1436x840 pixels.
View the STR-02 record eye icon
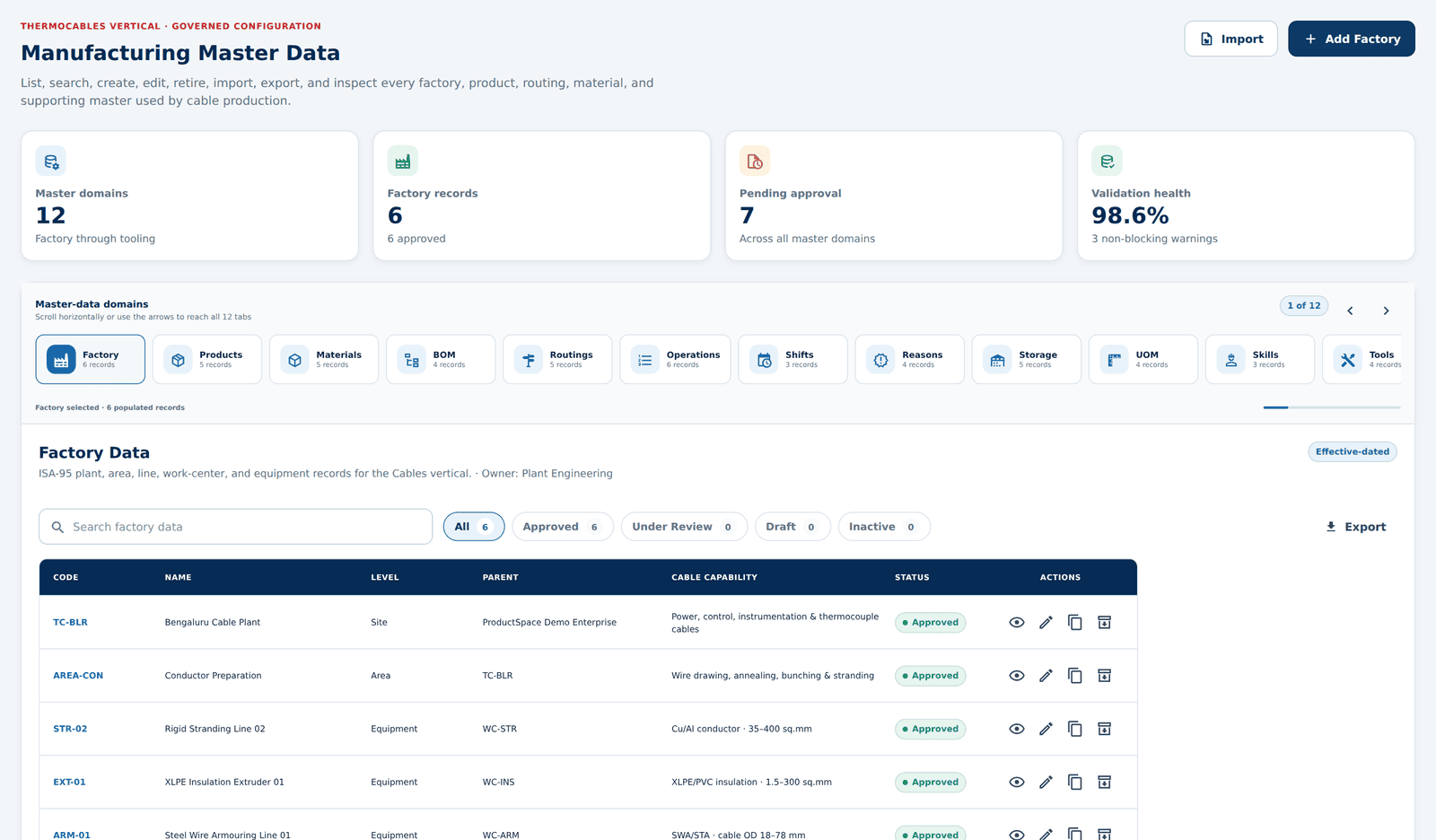pyautogui.click(x=1016, y=729)
